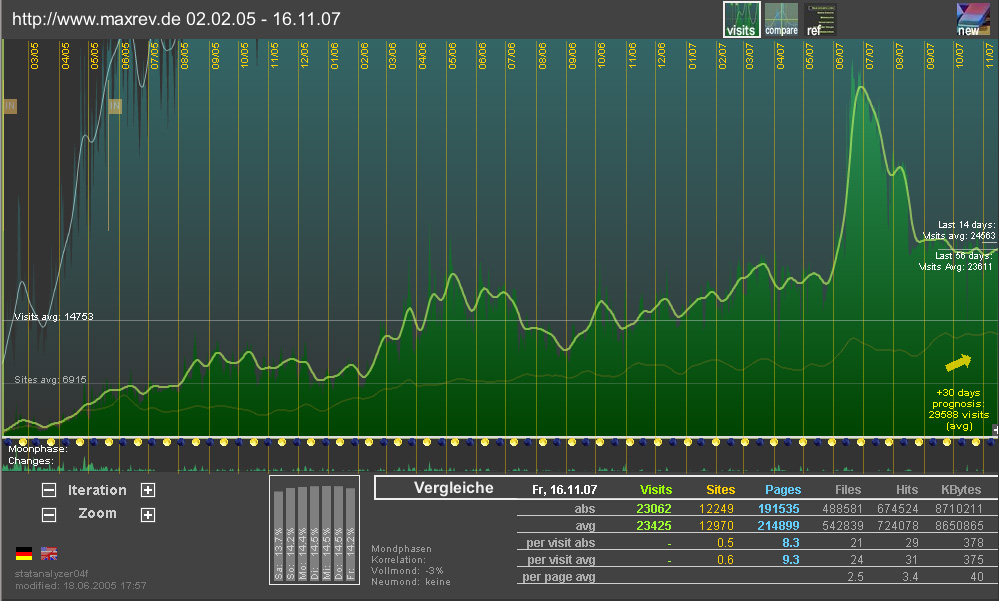Select the Sites column header
999x601 pixels.
pyautogui.click(x=720, y=490)
